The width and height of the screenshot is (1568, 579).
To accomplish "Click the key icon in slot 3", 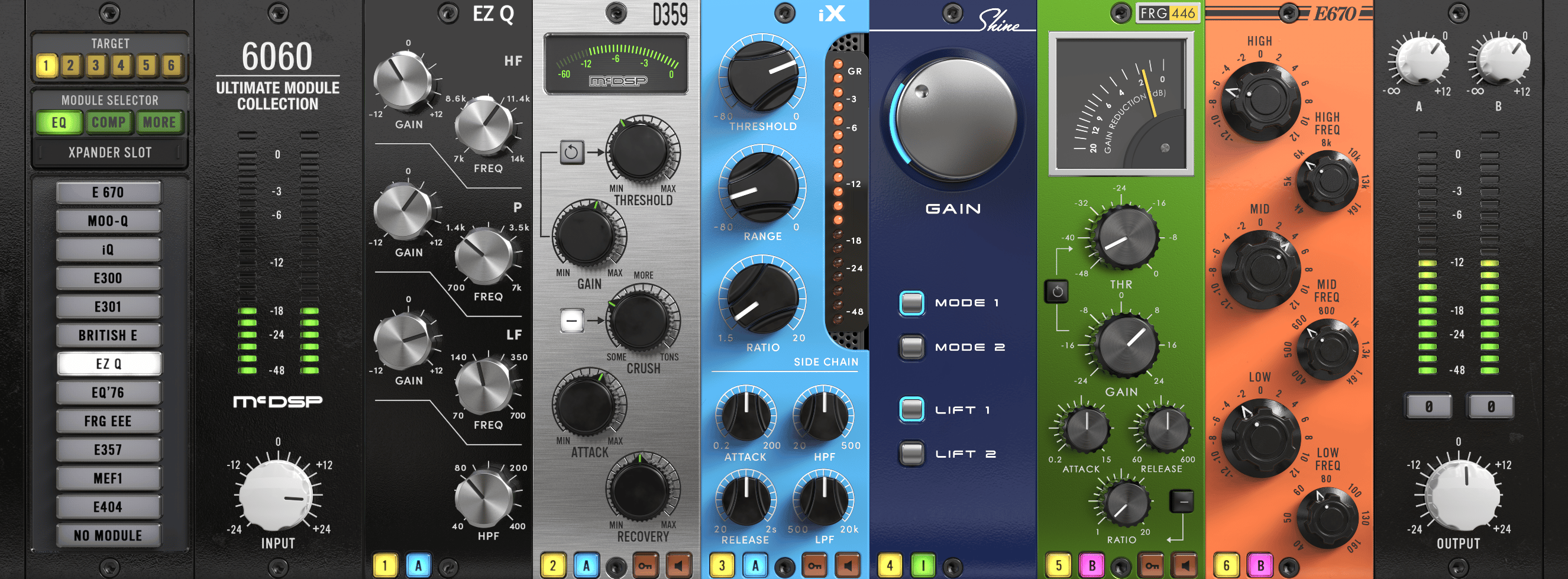I will (x=814, y=565).
